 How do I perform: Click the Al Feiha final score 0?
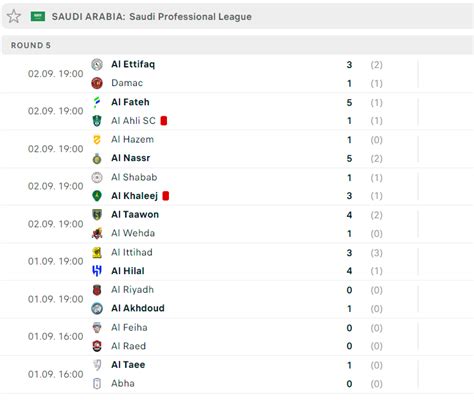click(349, 328)
